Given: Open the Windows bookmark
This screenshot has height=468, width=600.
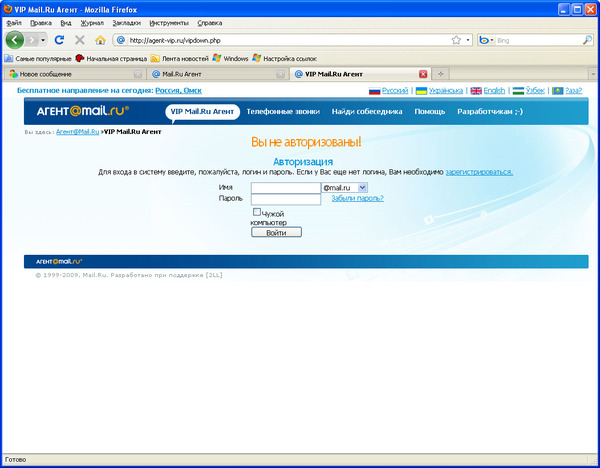Looking at the screenshot, I should tap(230, 59).
